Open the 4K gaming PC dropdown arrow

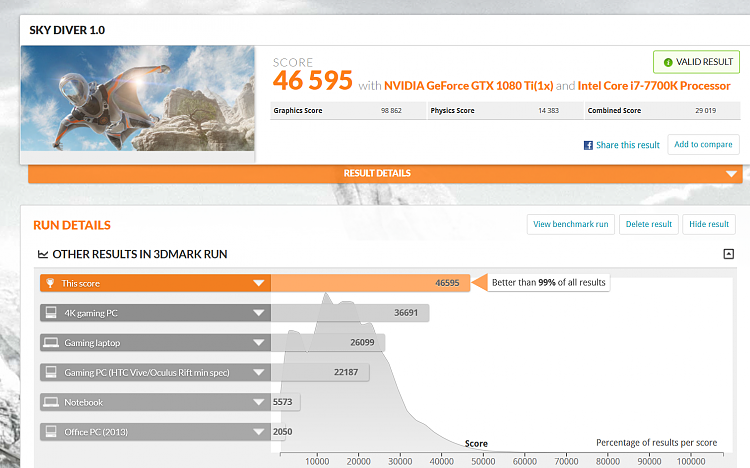259,313
